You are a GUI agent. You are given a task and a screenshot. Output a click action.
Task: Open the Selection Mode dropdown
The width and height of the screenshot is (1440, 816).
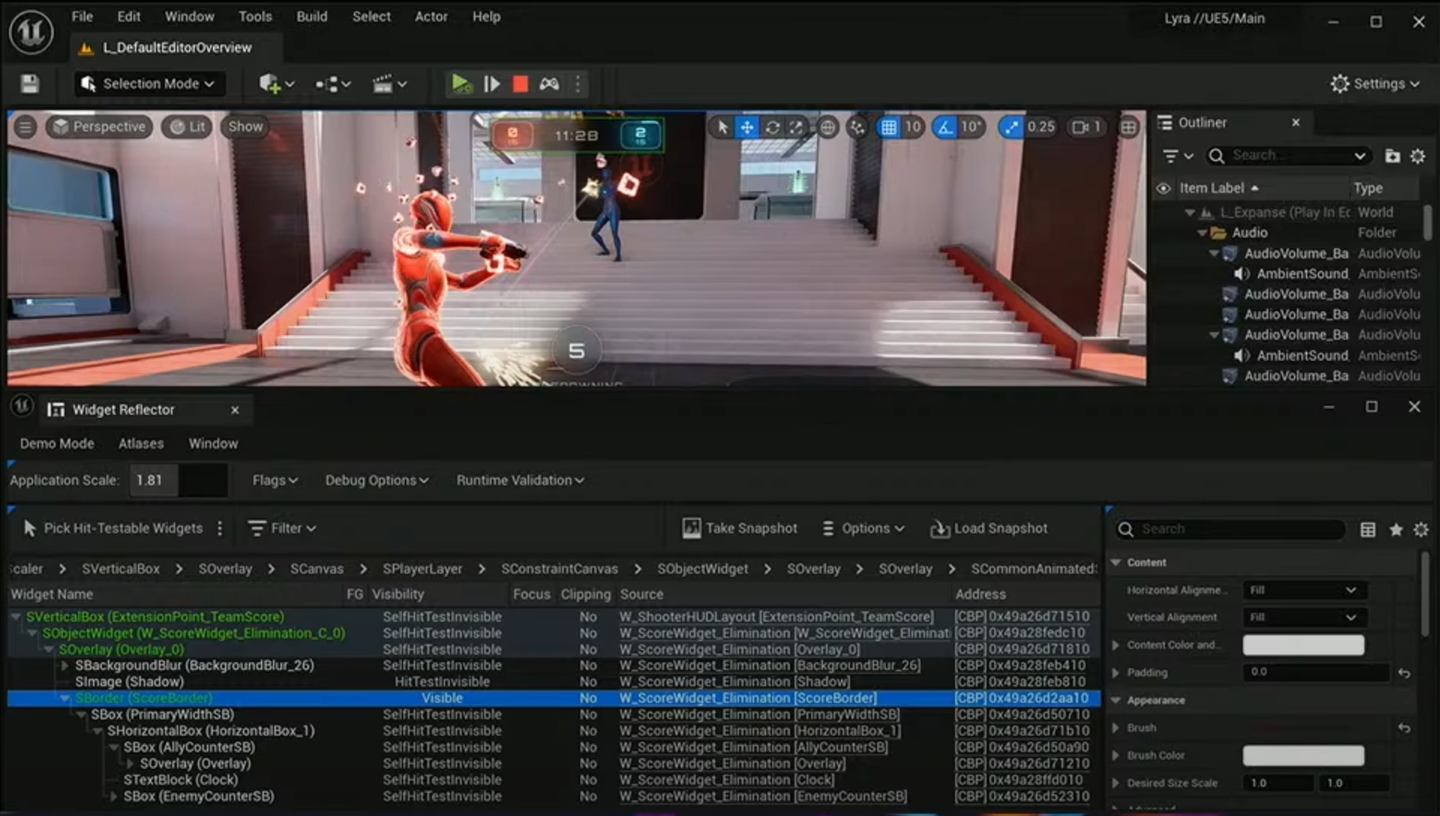[148, 84]
